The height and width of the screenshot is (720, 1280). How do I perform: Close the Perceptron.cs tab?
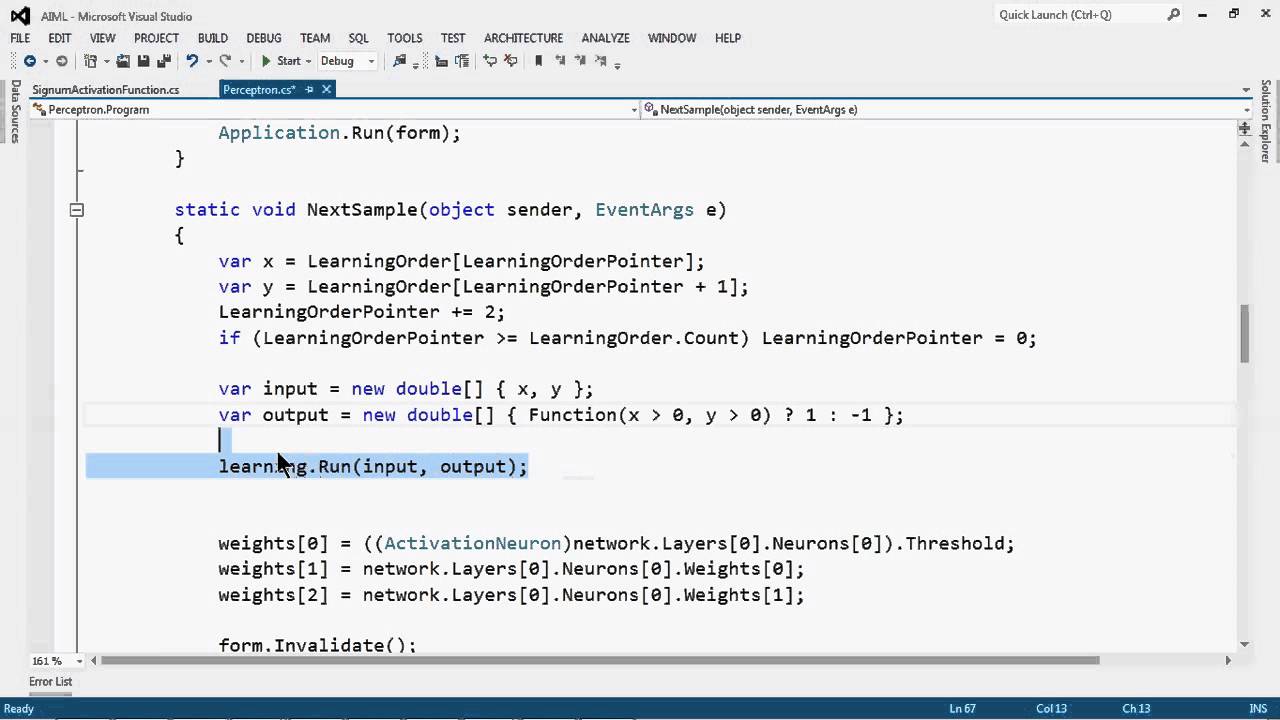tap(326, 89)
